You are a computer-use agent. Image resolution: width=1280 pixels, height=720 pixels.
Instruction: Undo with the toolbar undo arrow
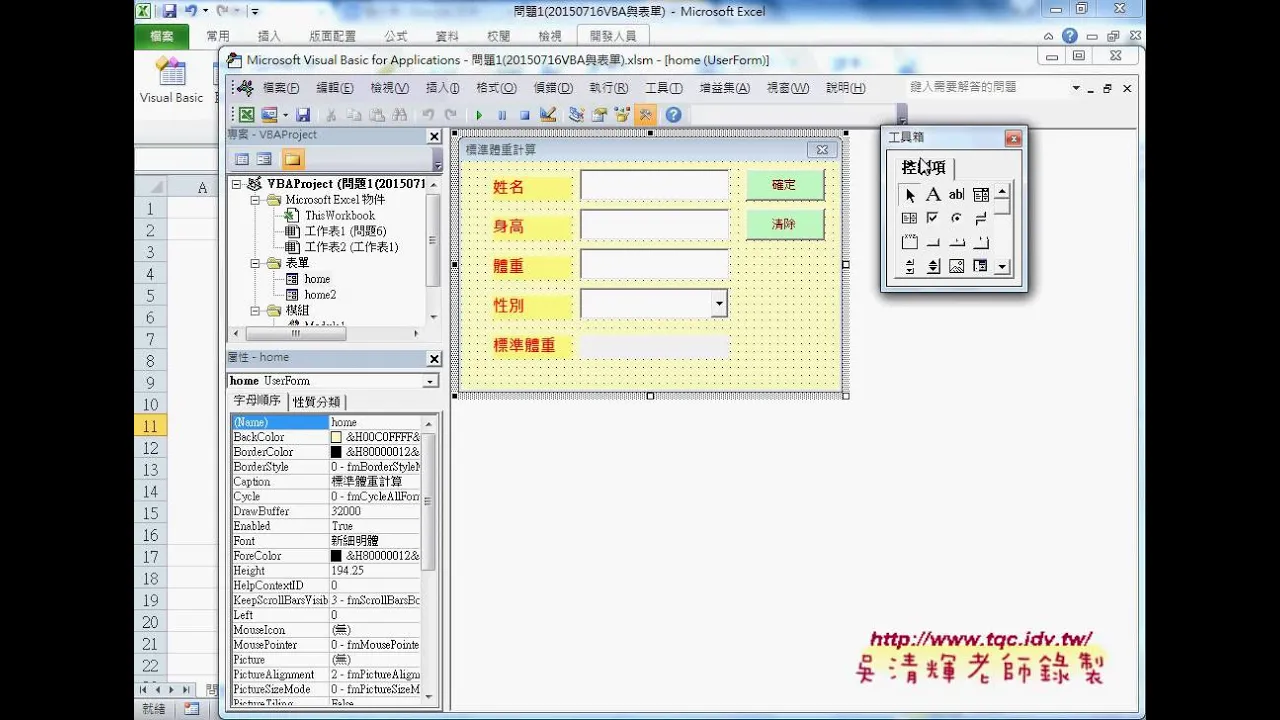(x=428, y=115)
